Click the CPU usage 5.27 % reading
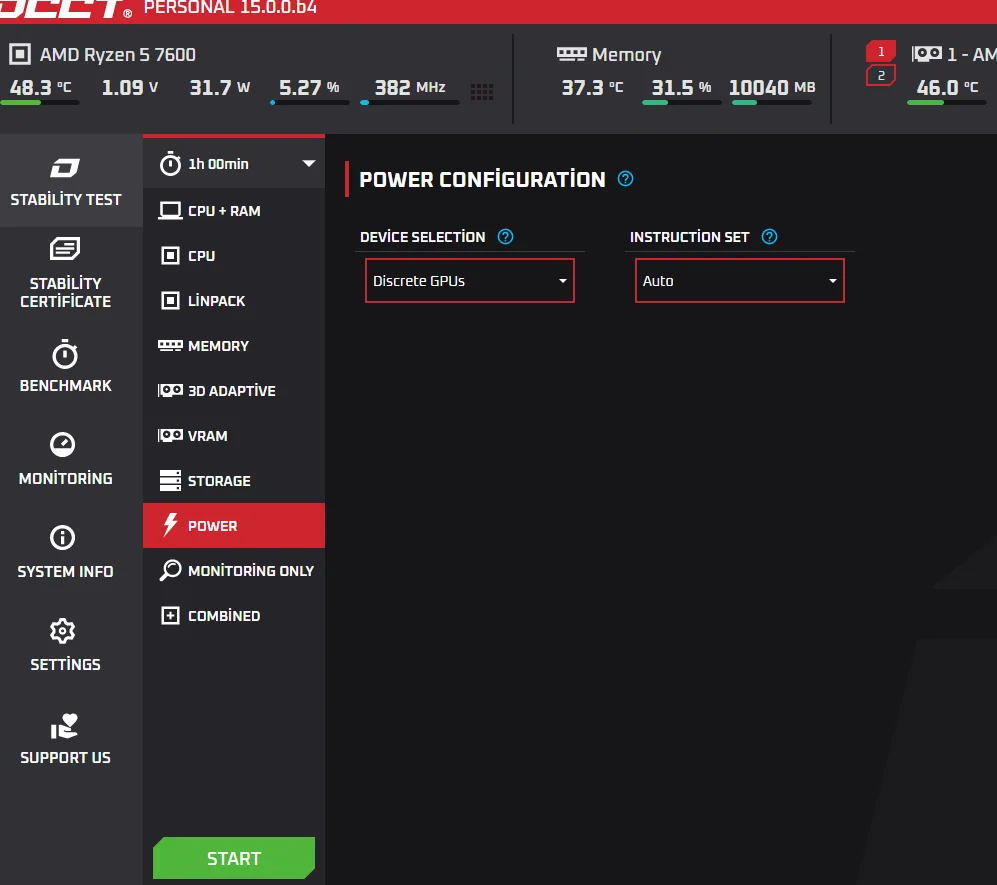The height and width of the screenshot is (885, 997). tap(309, 88)
